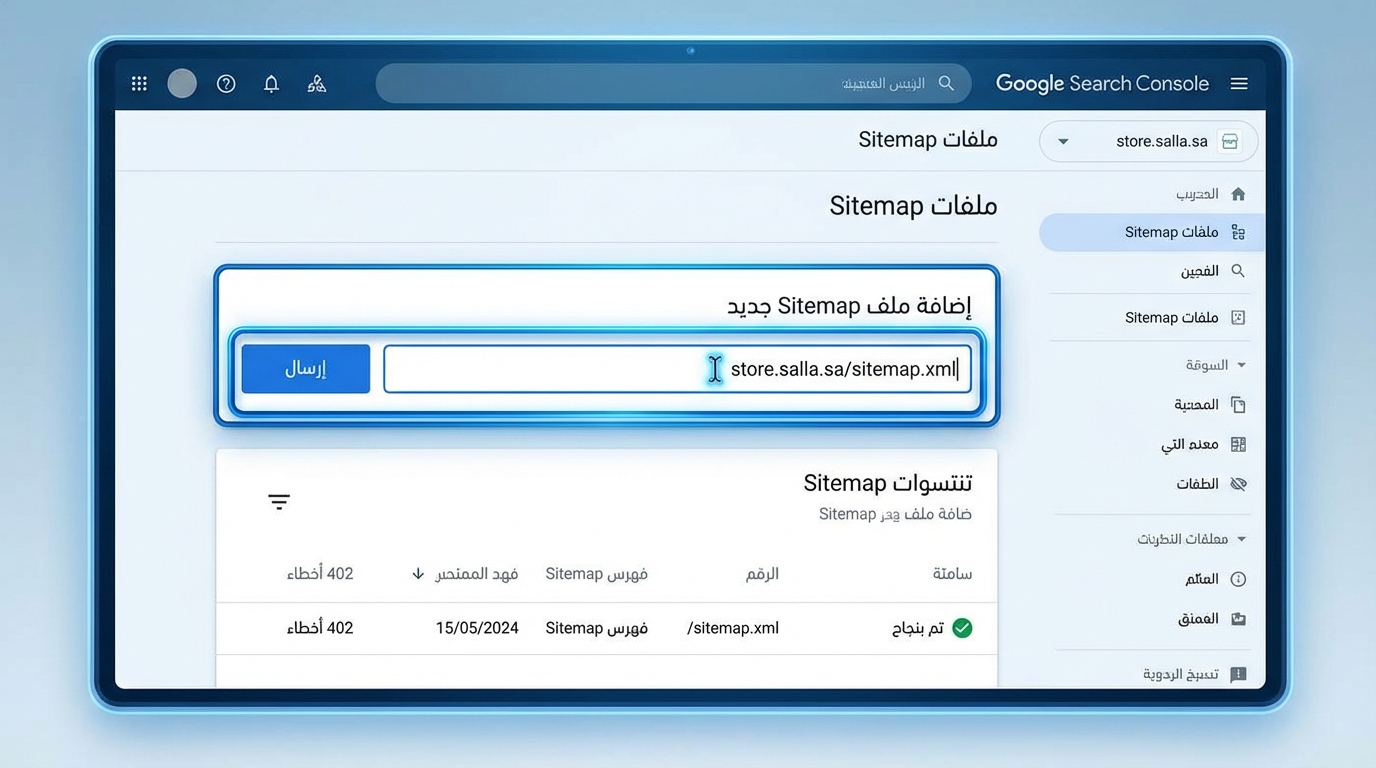Select the highlighted ملفات Sitemap sidebar item
1376x768 pixels.
1151,232
